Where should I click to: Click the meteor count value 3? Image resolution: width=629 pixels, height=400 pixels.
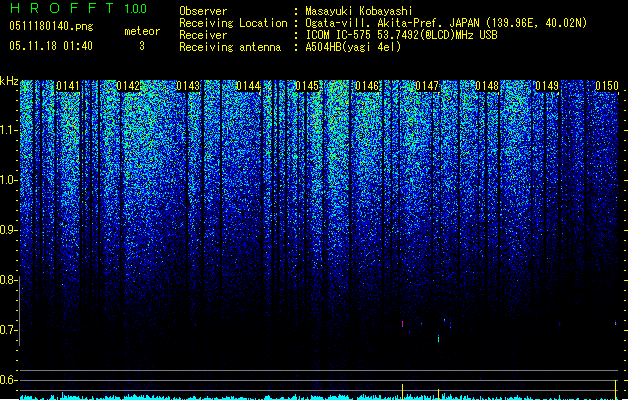point(142,46)
